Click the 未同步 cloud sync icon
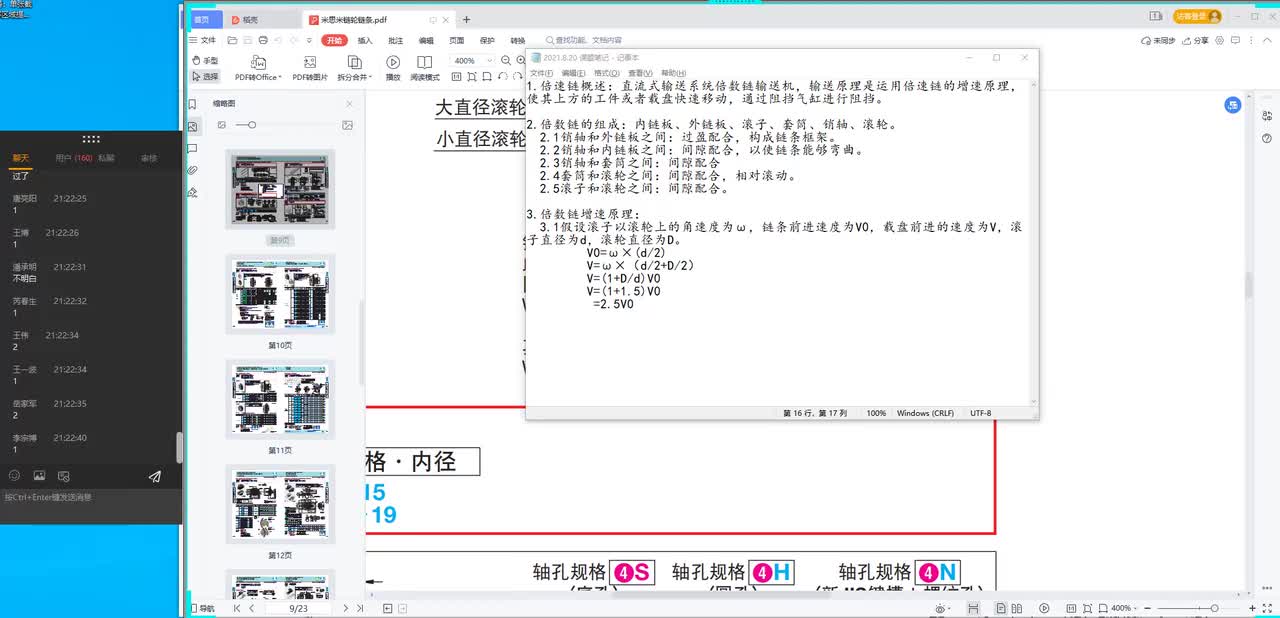Image resolution: width=1280 pixels, height=618 pixels. (1159, 40)
